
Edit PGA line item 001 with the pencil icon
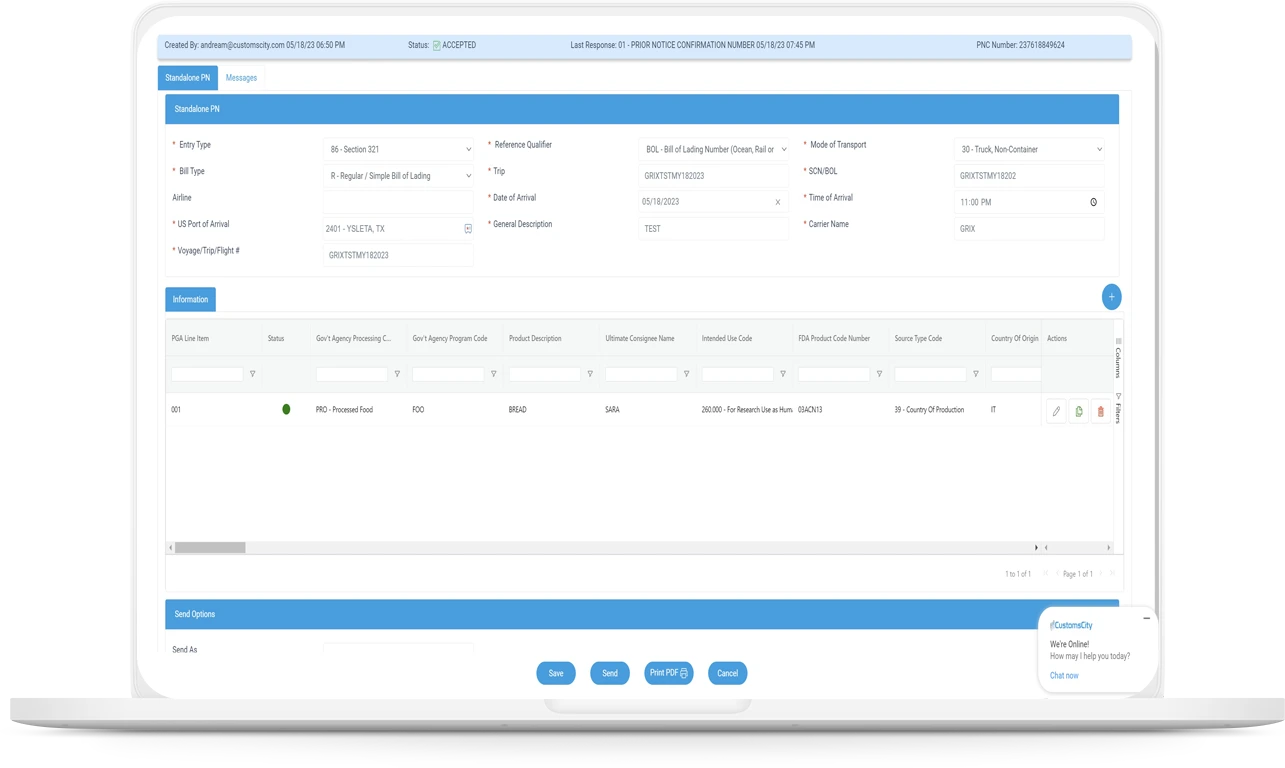click(x=1056, y=411)
